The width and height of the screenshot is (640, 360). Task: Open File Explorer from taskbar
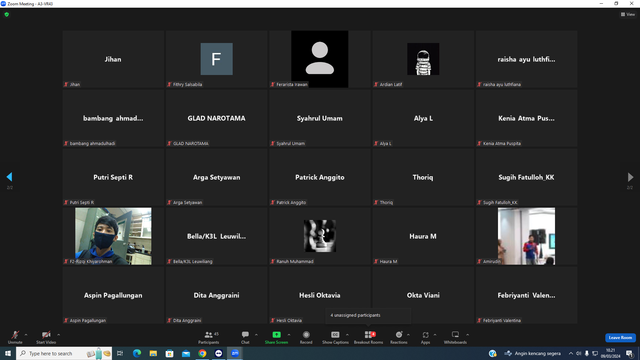[x=153, y=353]
